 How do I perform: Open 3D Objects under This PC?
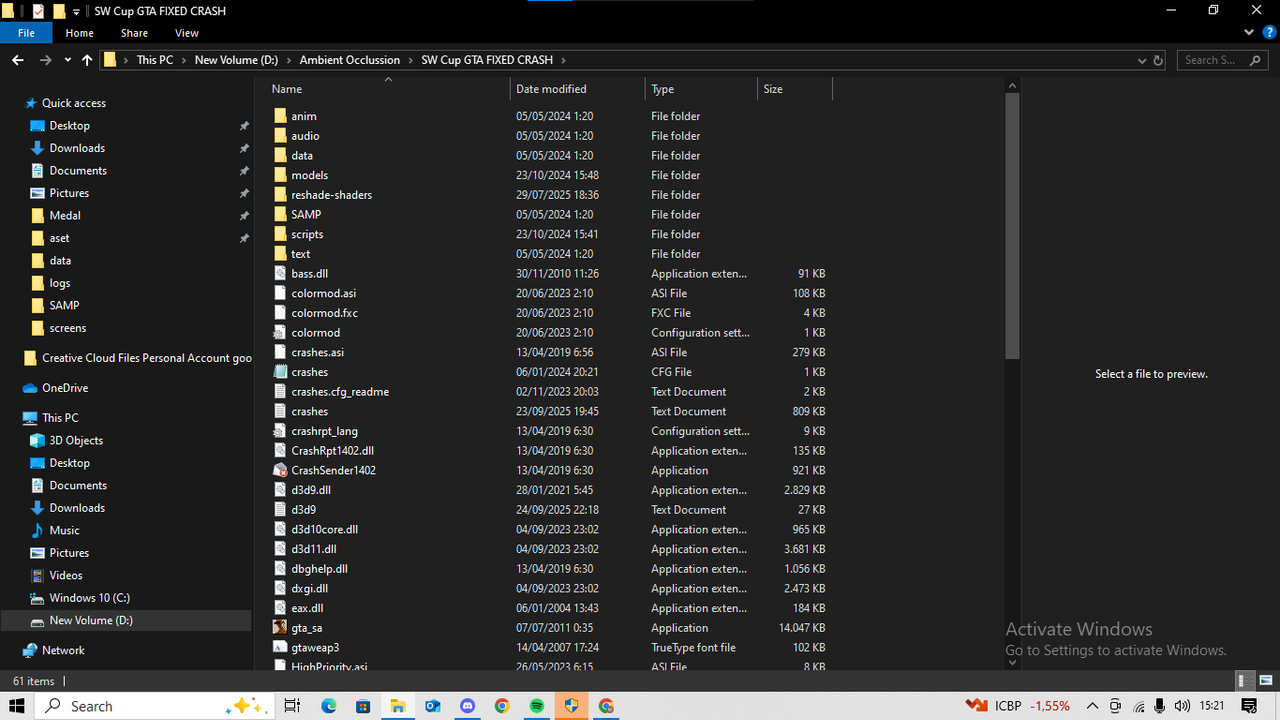[76, 440]
